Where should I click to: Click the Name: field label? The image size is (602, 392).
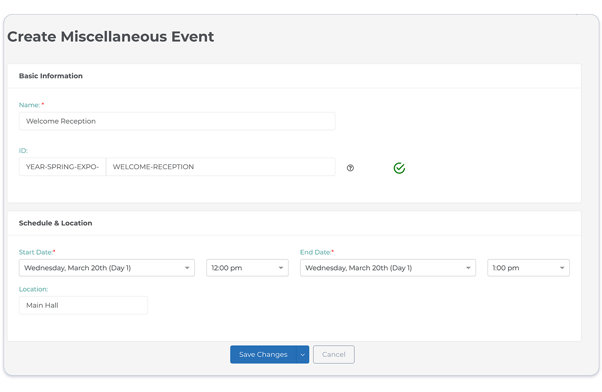click(30, 105)
